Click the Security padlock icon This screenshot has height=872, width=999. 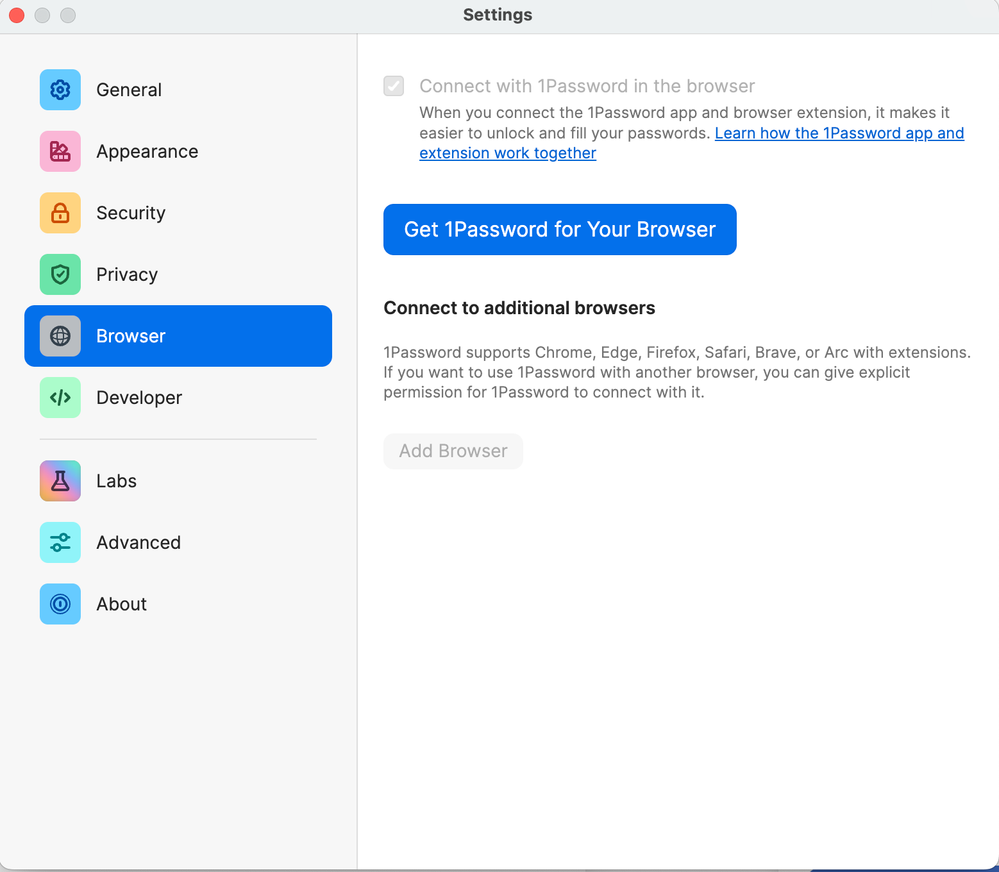tap(60, 213)
